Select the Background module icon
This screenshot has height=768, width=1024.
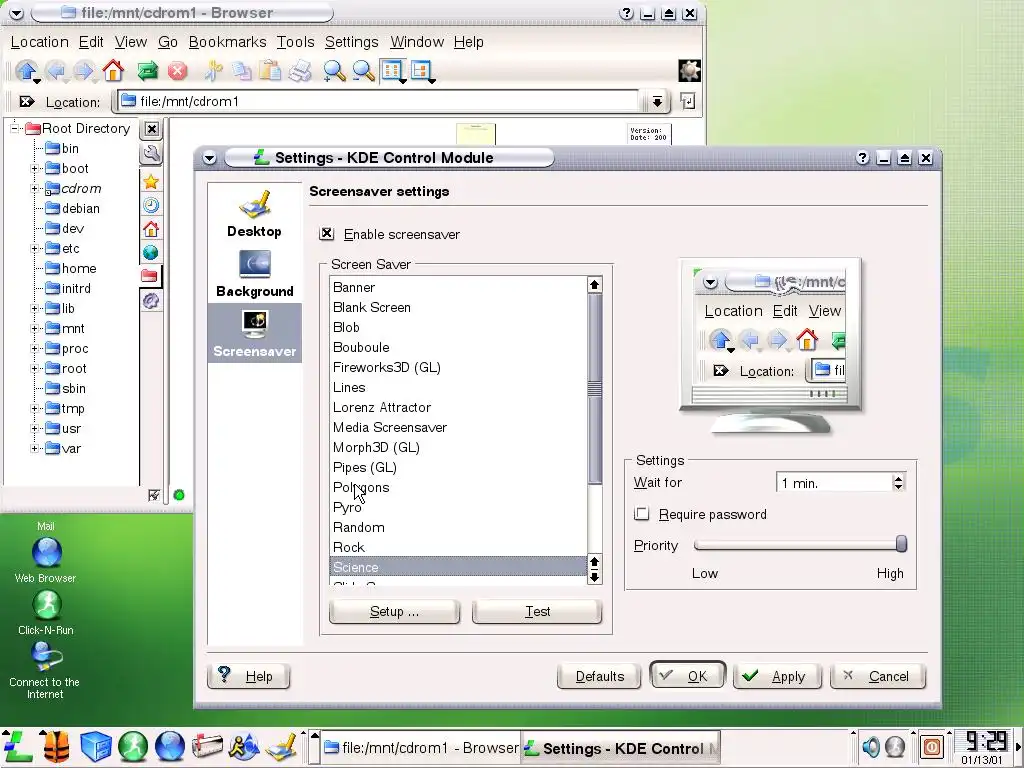[255, 274]
